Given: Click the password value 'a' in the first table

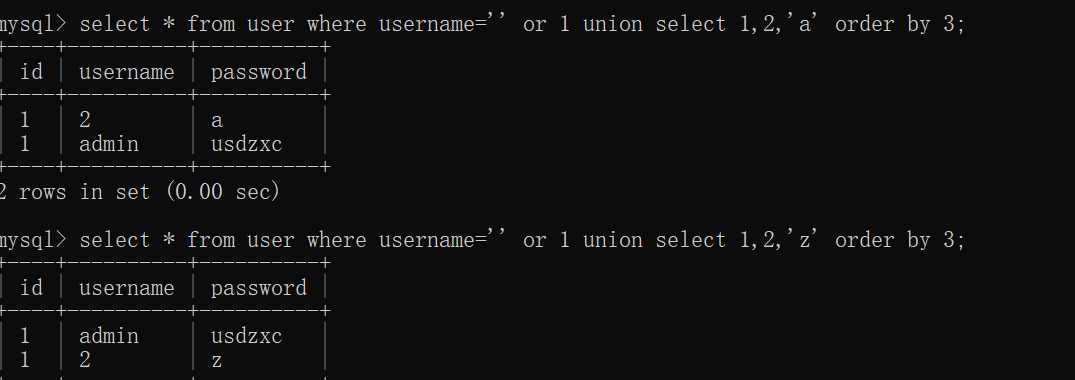Looking at the screenshot, I should [x=217, y=121].
